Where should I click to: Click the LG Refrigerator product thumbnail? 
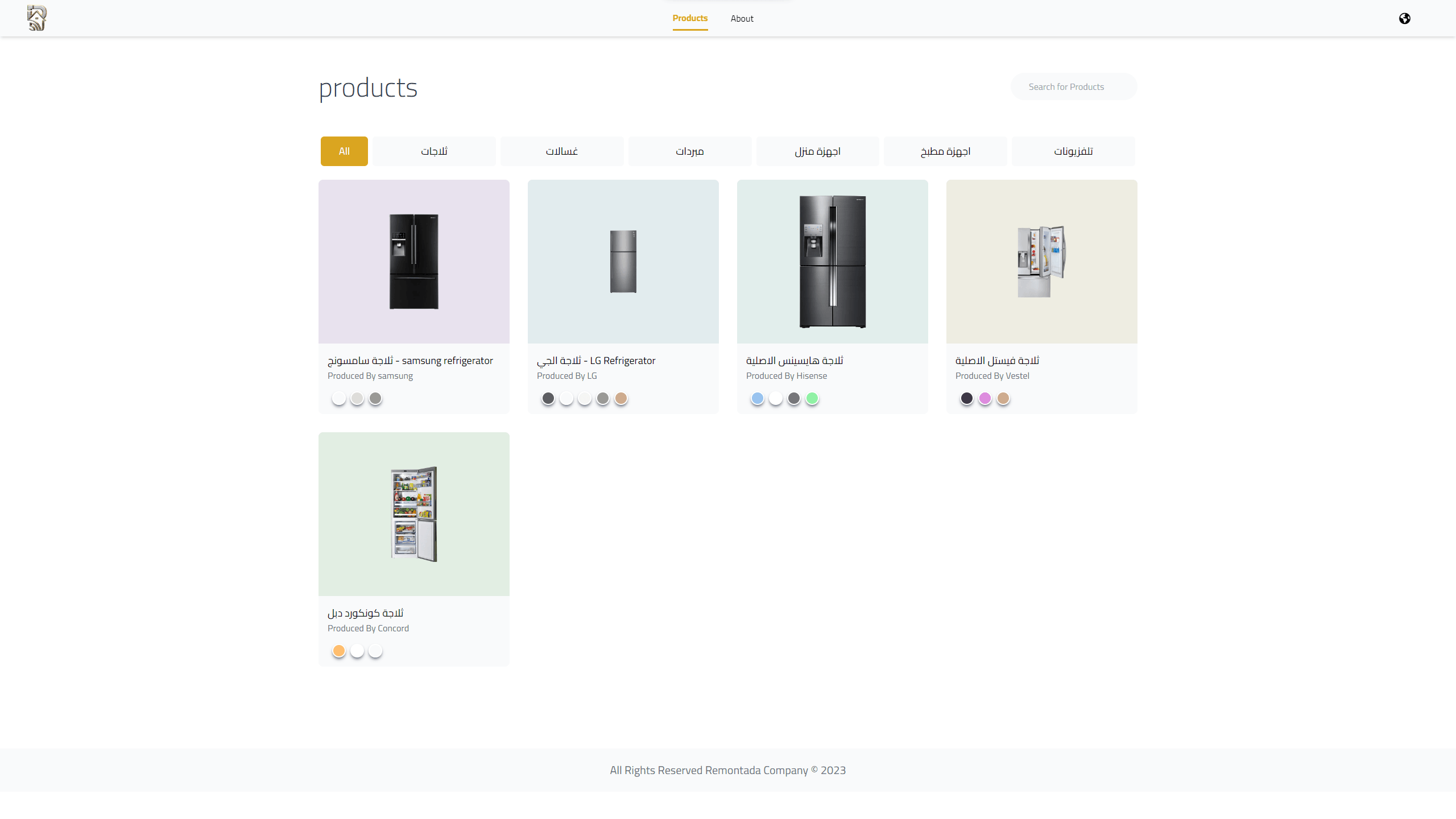tap(623, 261)
